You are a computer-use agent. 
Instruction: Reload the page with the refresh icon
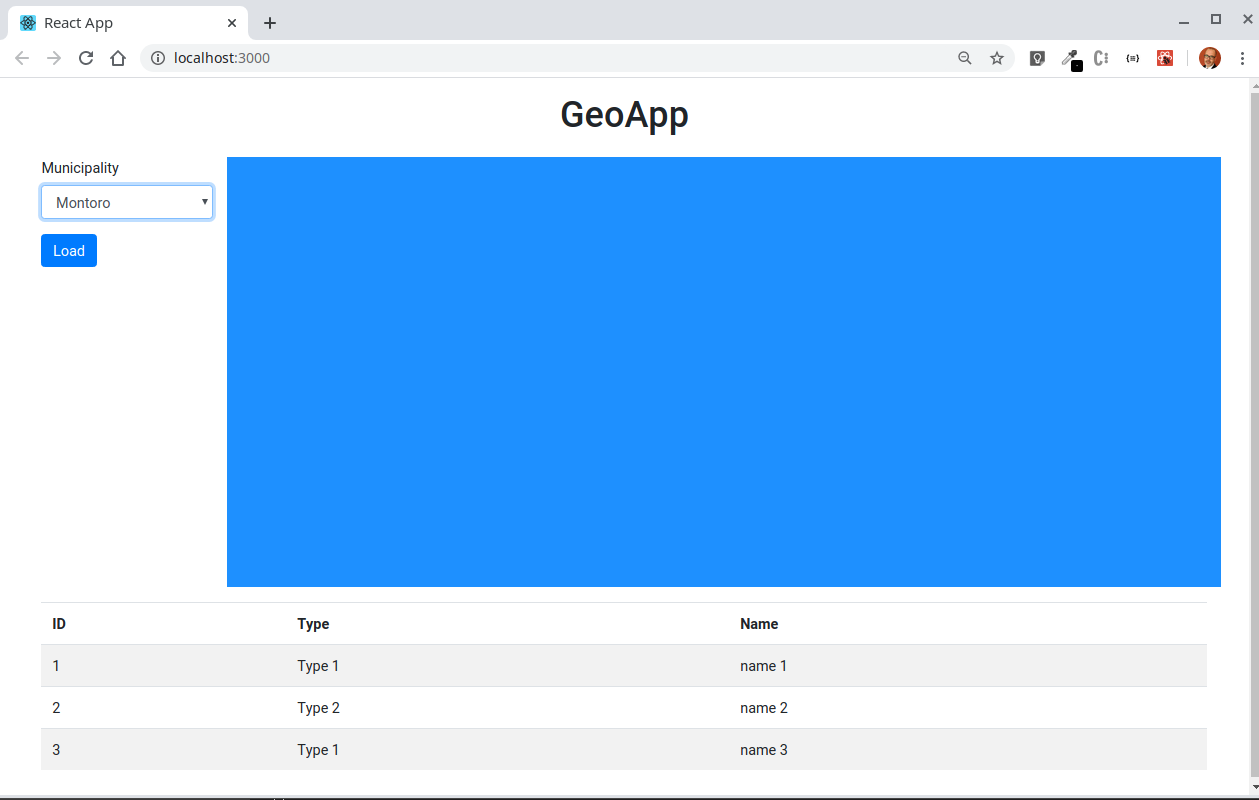tap(85, 58)
